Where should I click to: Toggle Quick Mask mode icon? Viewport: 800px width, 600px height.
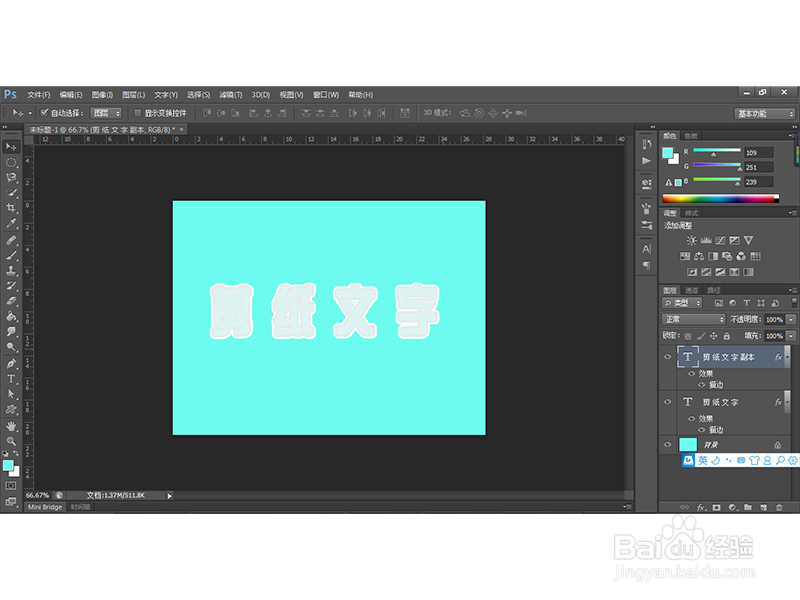(x=11, y=486)
